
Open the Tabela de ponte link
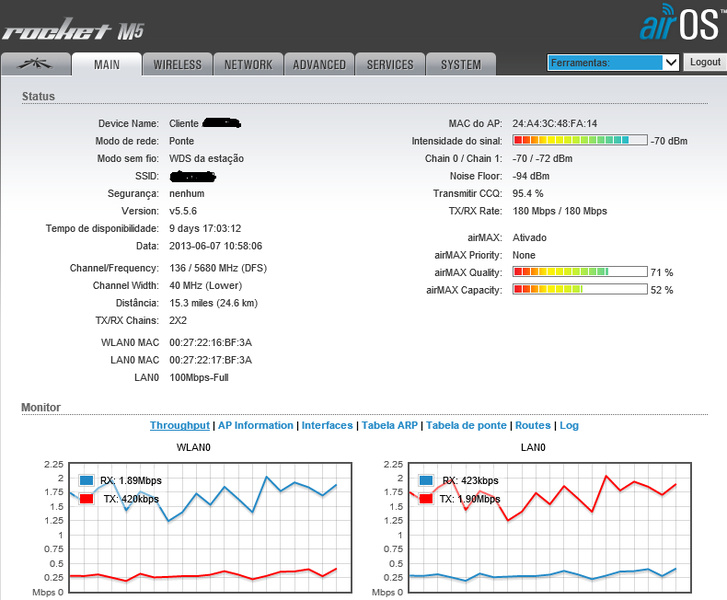coord(466,425)
